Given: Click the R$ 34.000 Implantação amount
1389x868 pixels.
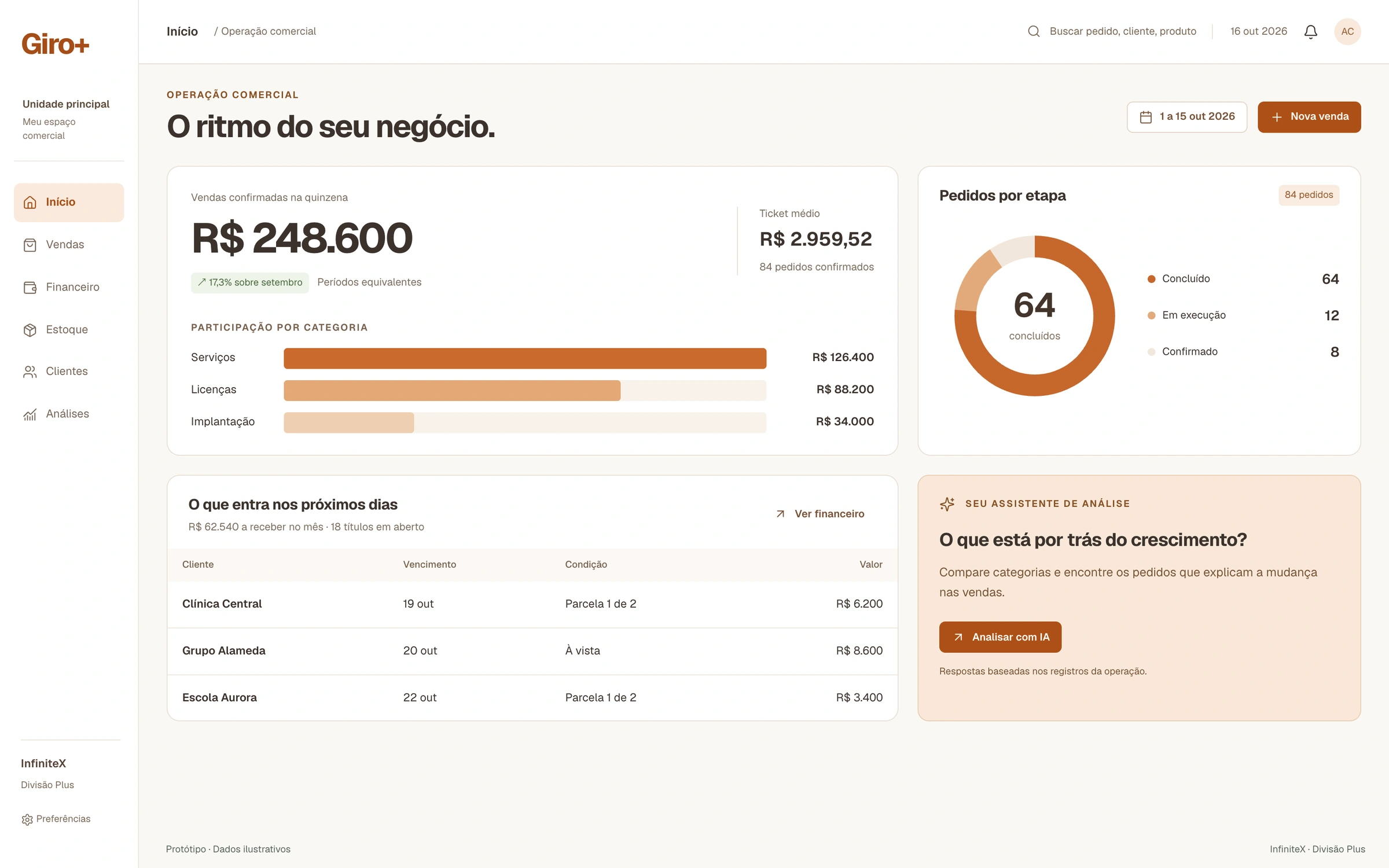Looking at the screenshot, I should [845, 422].
